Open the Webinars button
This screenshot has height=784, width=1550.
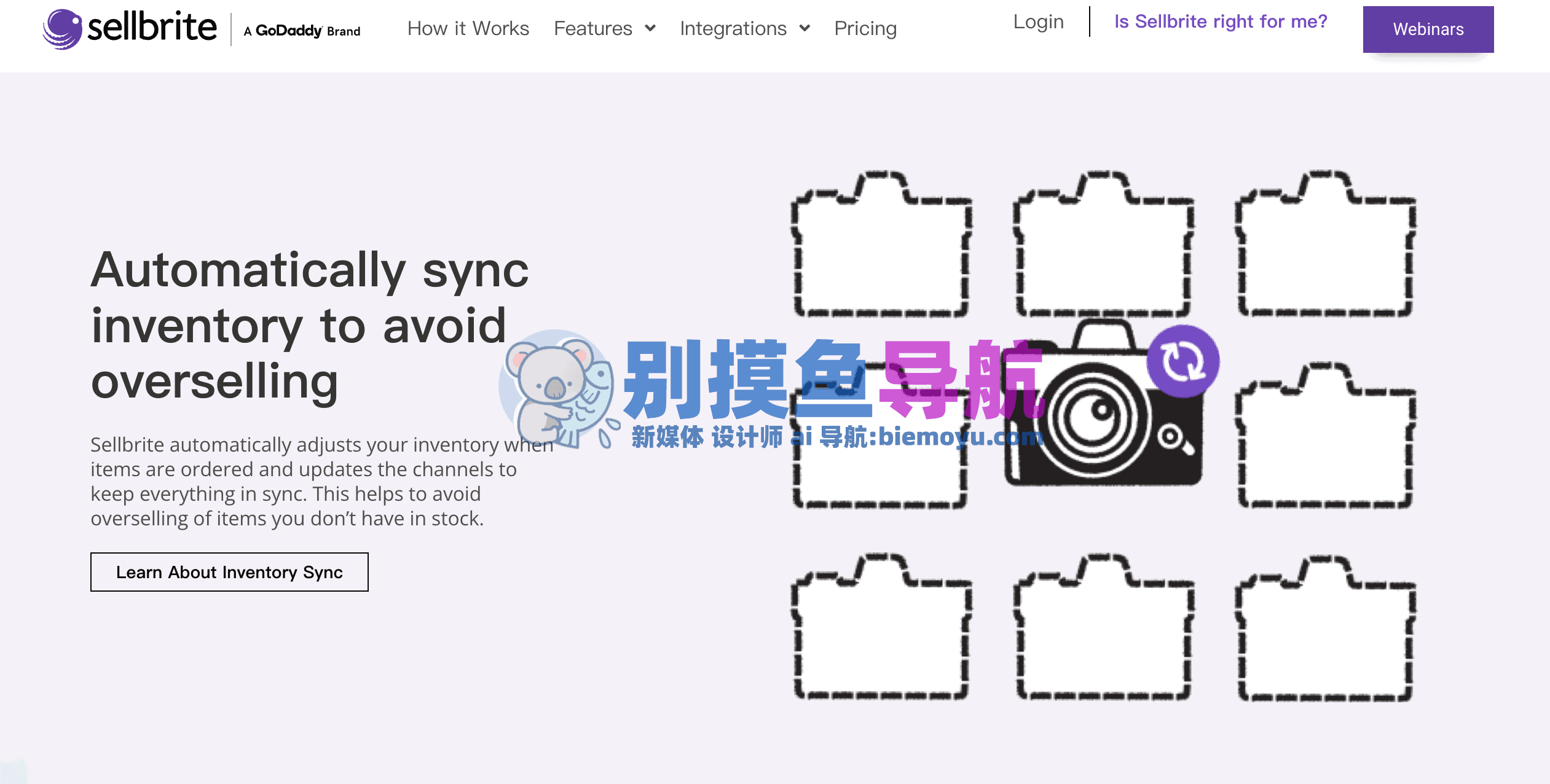coord(1428,29)
